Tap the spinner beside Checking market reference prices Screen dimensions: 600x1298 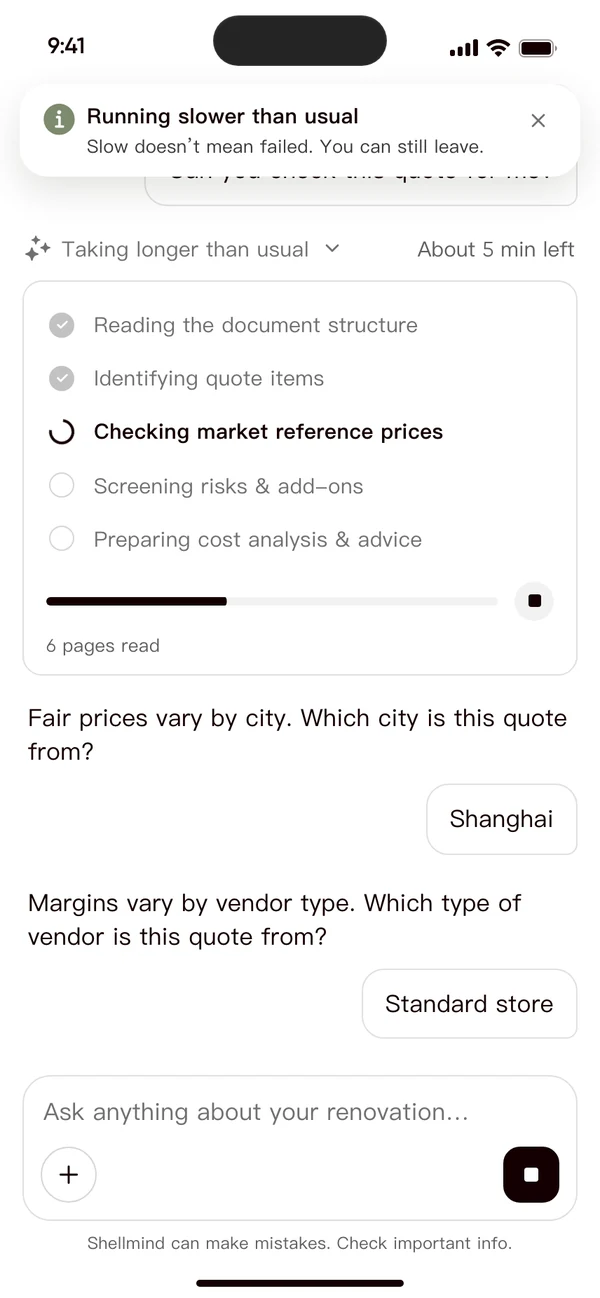tap(62, 432)
